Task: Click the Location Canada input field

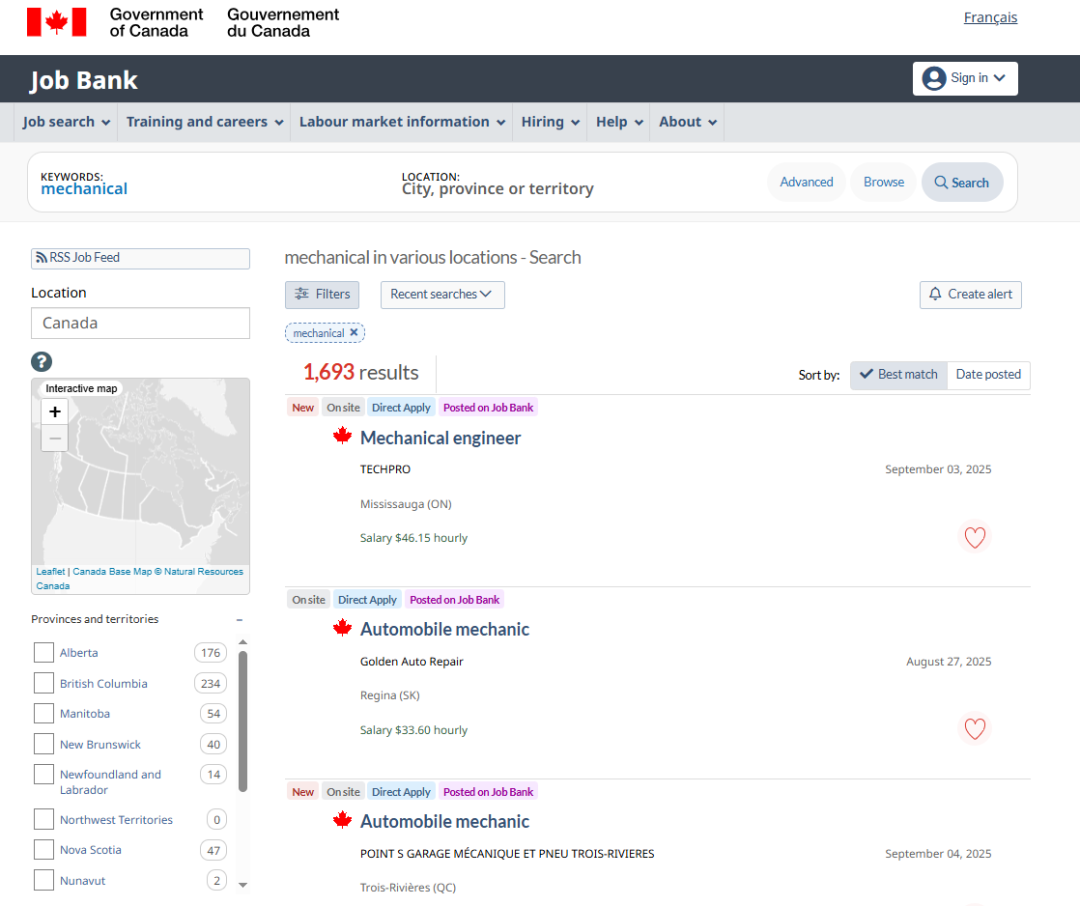Action: point(140,323)
